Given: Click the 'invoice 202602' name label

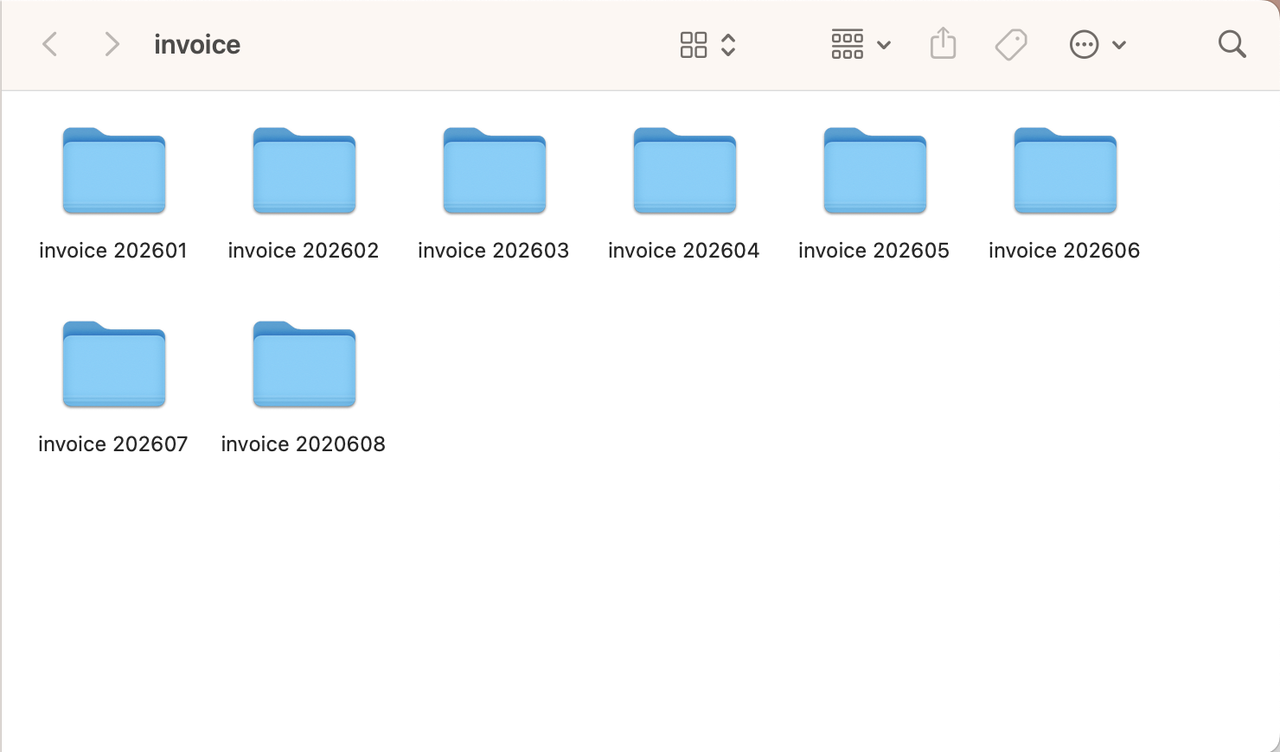Looking at the screenshot, I should click(303, 250).
